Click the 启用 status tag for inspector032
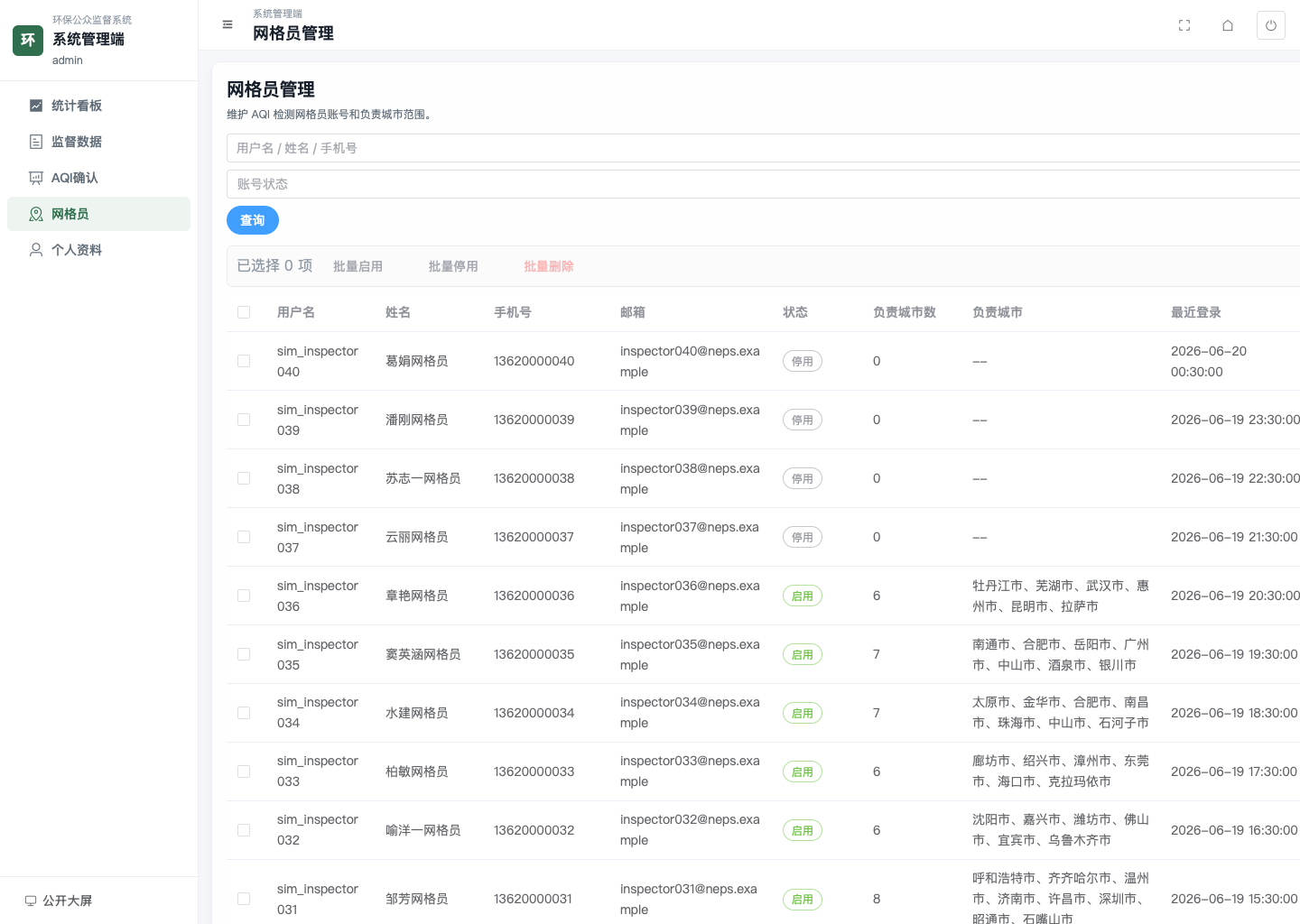1300x924 pixels. (x=803, y=830)
